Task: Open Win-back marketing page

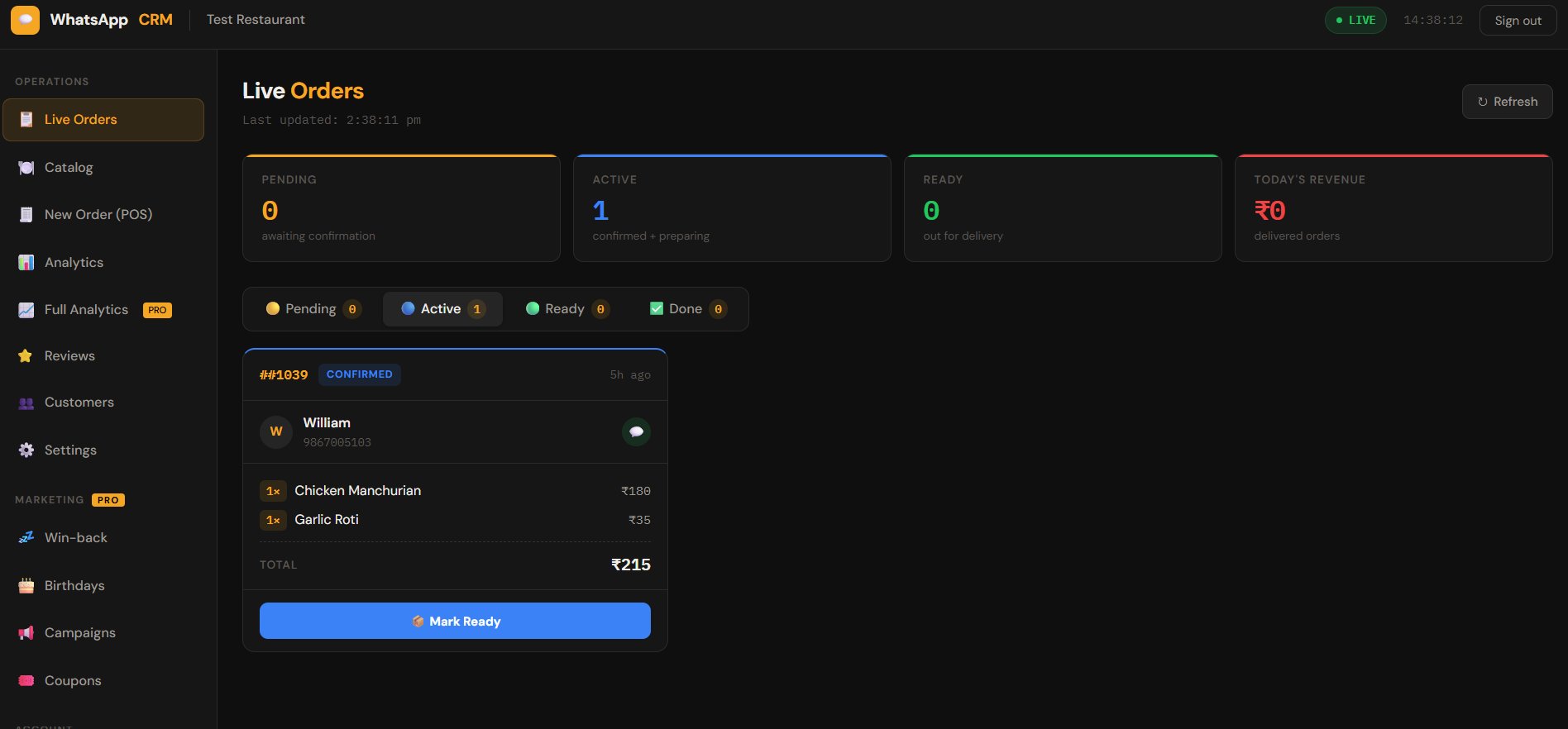Action: pos(103,538)
